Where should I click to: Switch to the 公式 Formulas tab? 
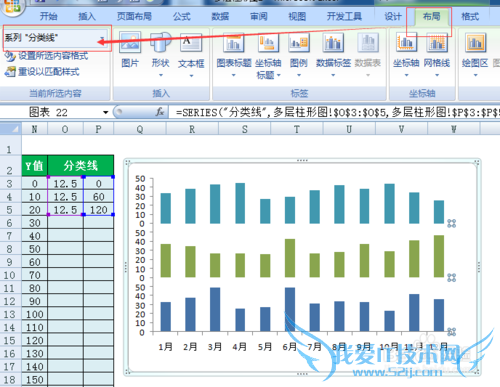tap(182, 16)
